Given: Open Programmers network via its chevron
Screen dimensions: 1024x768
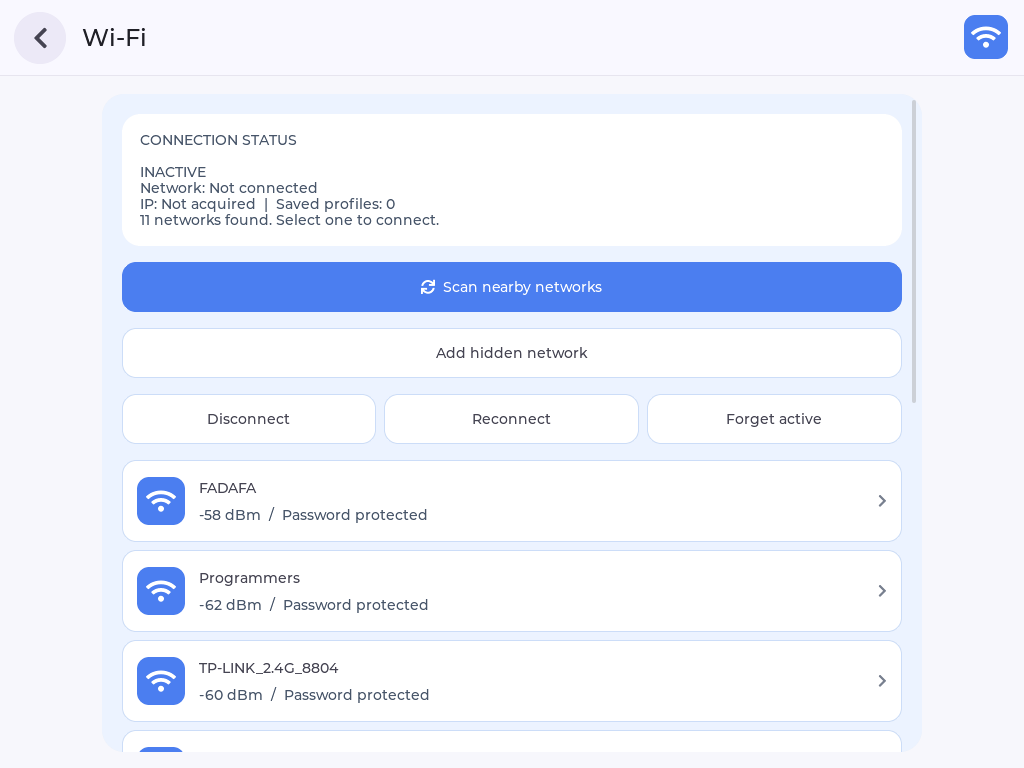Looking at the screenshot, I should click(x=882, y=591).
